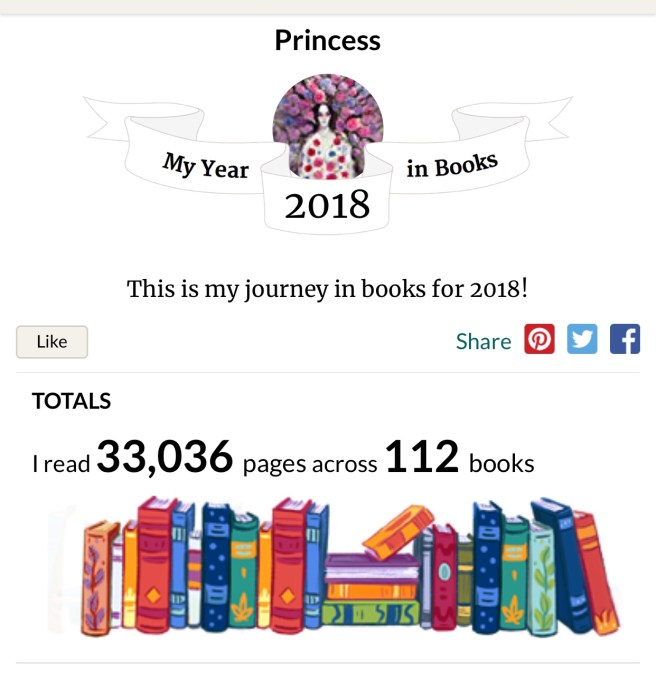
Task: Click the "in Books" ribbon text
Action: click(451, 165)
